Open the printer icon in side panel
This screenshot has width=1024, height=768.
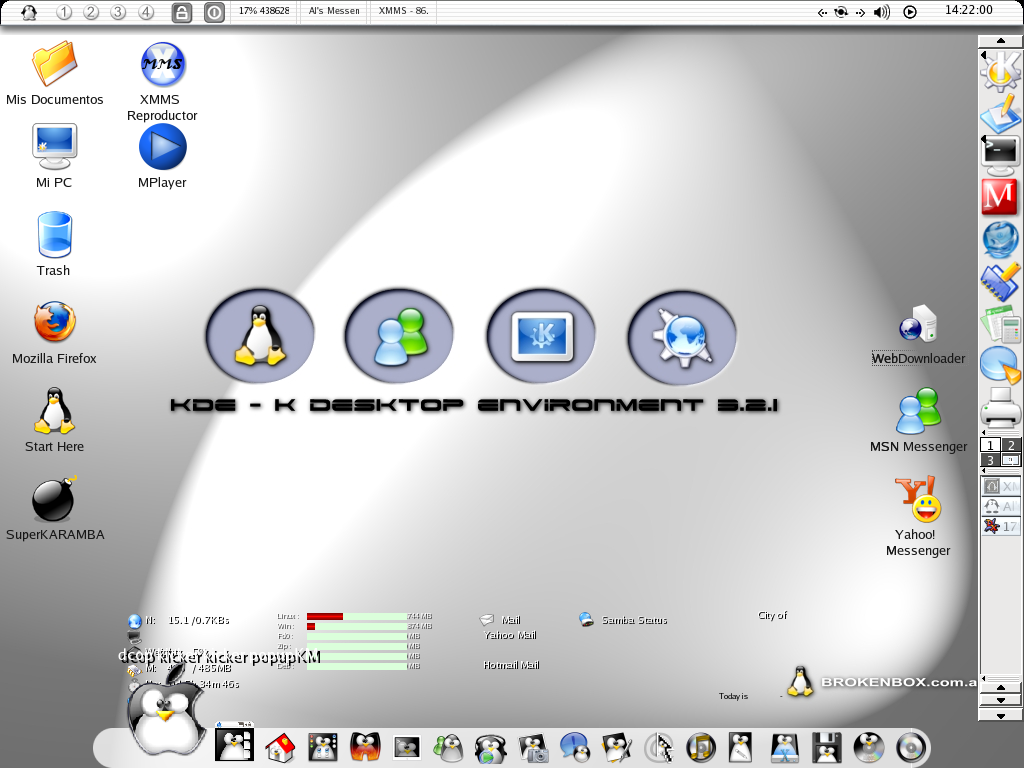tap(1000, 408)
